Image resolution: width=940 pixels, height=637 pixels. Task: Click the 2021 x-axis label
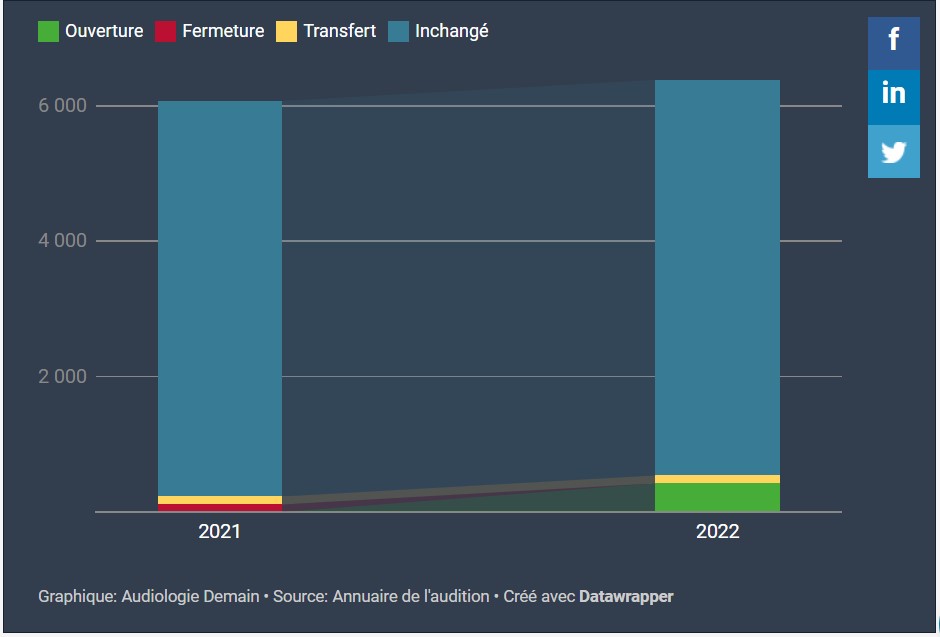[220, 532]
